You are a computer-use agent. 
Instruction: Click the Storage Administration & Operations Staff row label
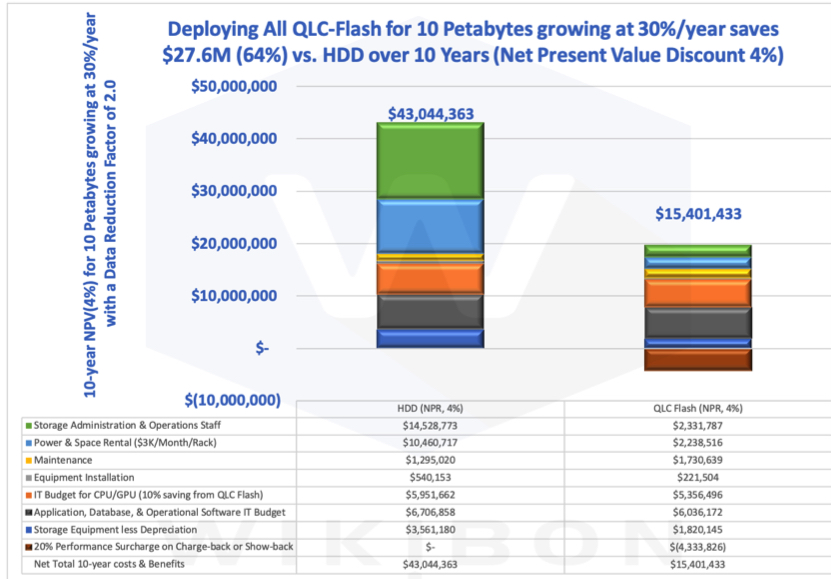coord(127,425)
